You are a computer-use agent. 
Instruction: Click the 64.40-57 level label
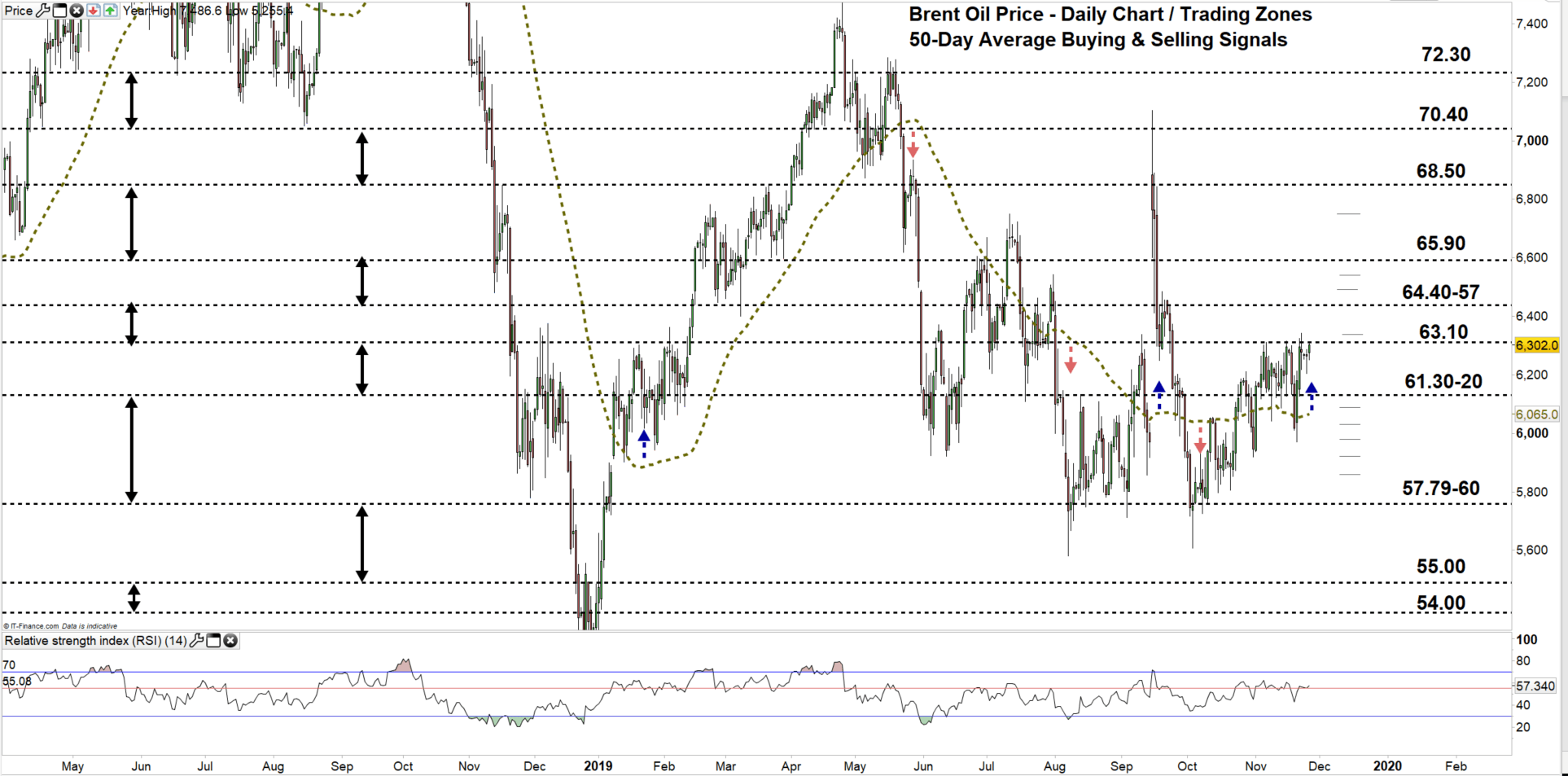[x=1441, y=292]
